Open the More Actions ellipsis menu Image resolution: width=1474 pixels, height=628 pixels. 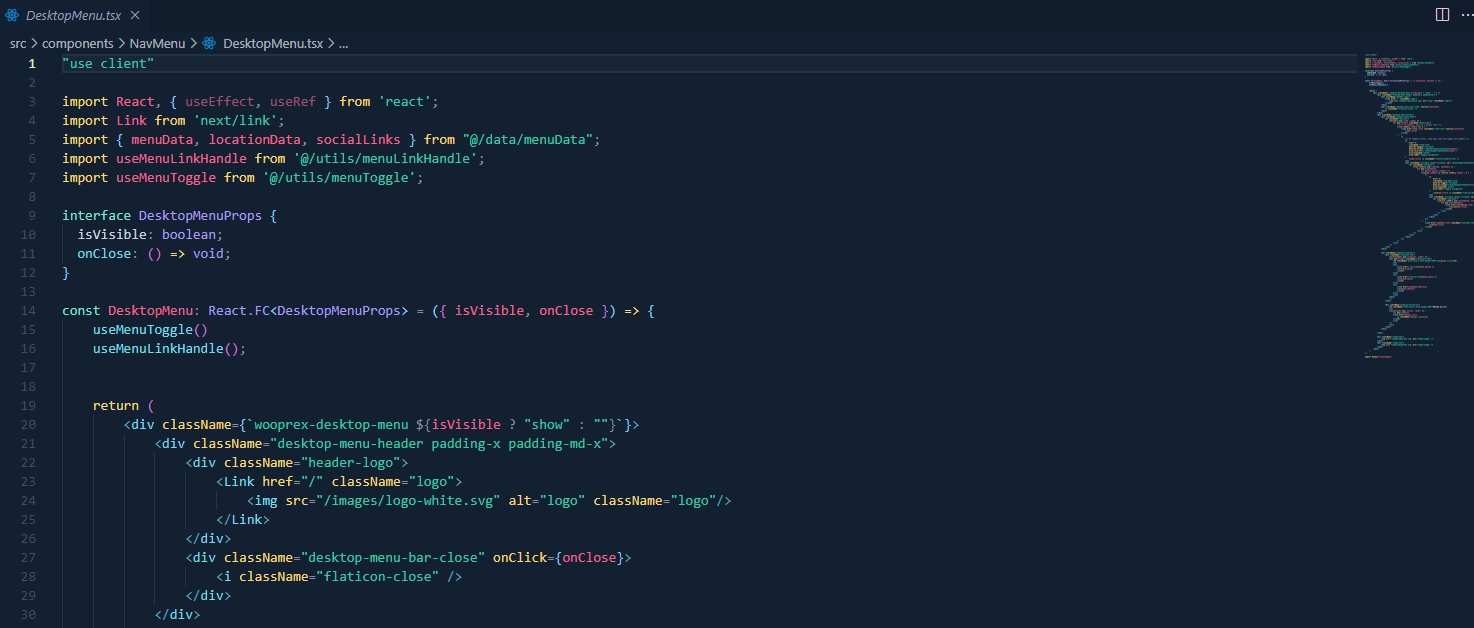point(1462,15)
